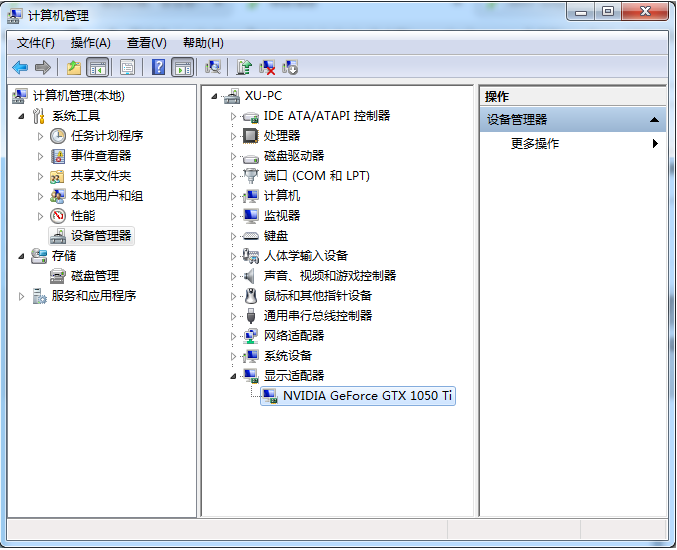The width and height of the screenshot is (677, 550).
Task: Expand the 网络适配器 node
Action: (234, 336)
